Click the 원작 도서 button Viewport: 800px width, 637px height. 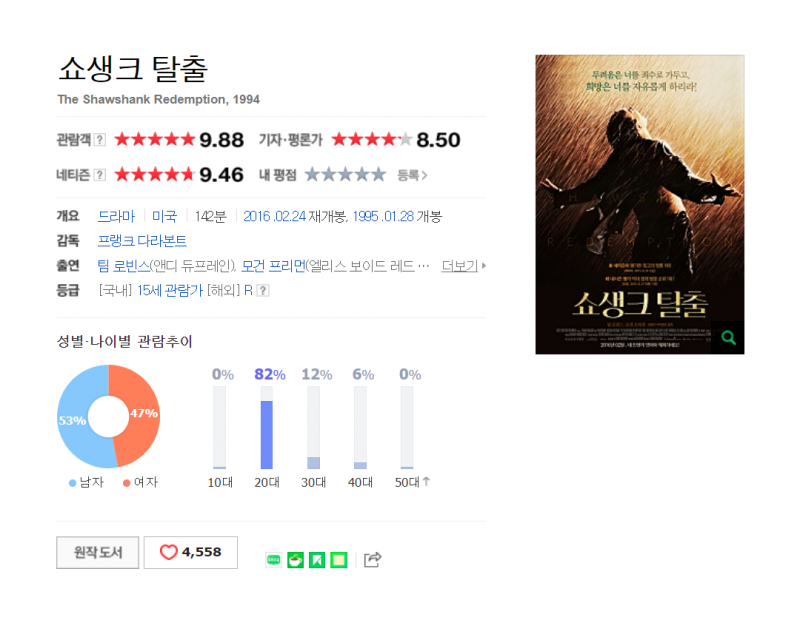click(x=97, y=552)
